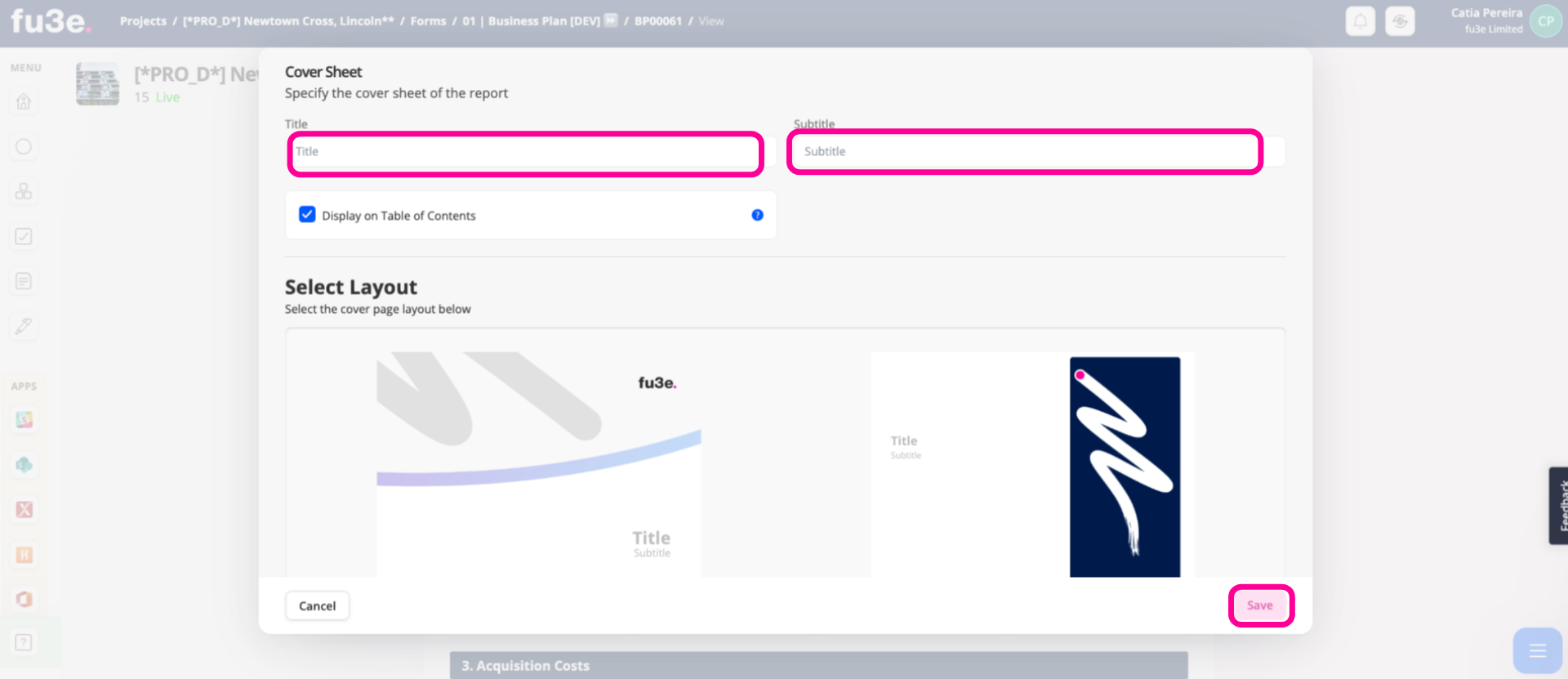
Task: Open 01 | Business Plan [DEV] breadcrumb
Action: (x=531, y=21)
